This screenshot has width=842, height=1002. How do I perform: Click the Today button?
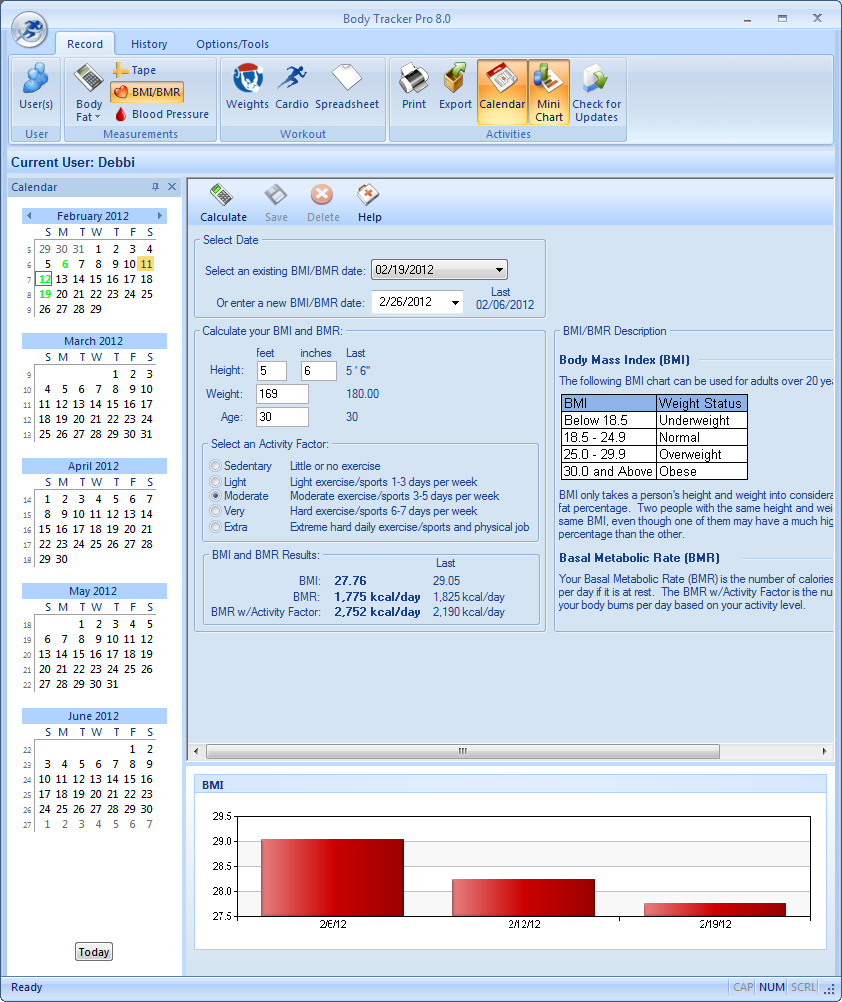(94, 952)
